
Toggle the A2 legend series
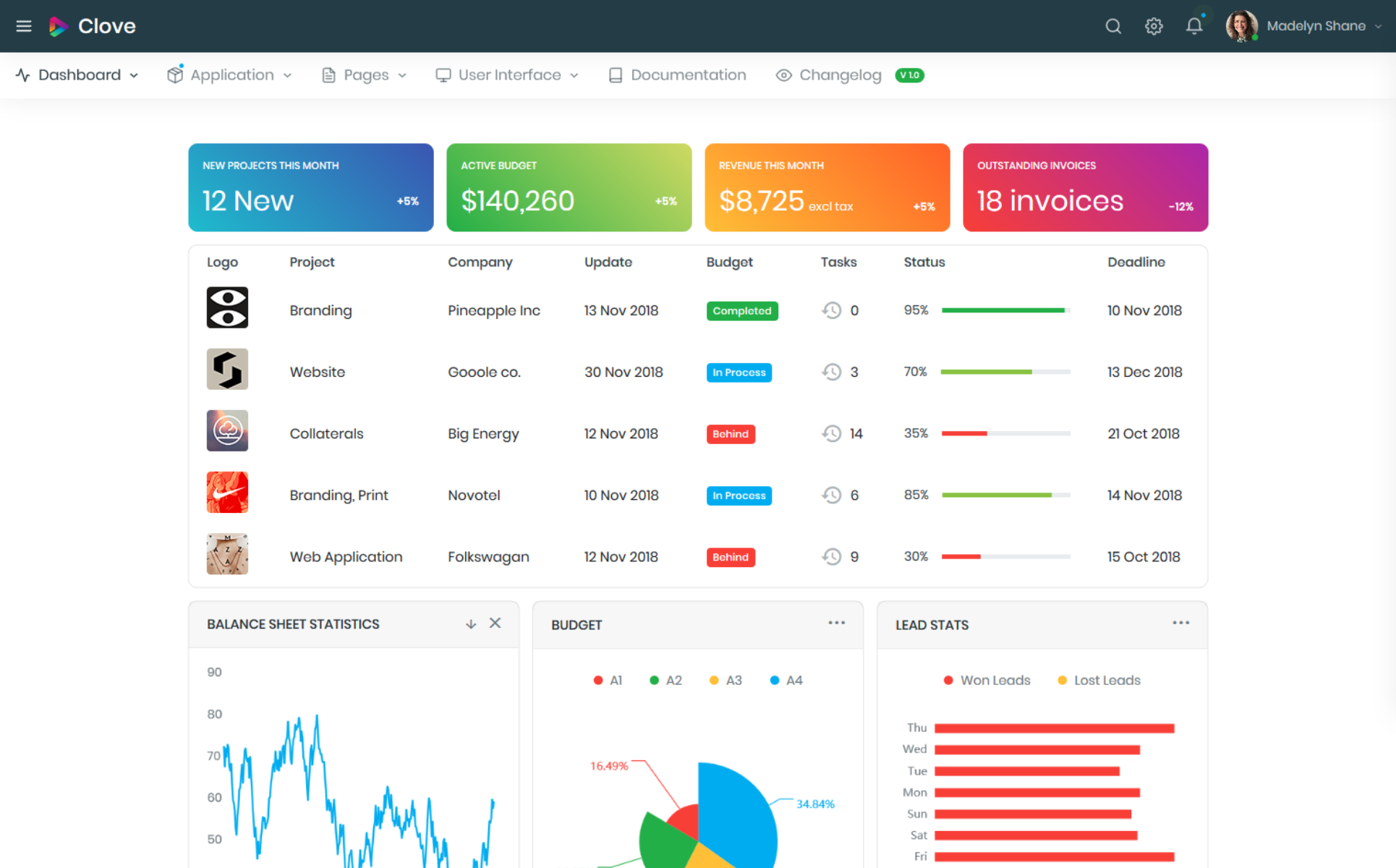coord(666,681)
